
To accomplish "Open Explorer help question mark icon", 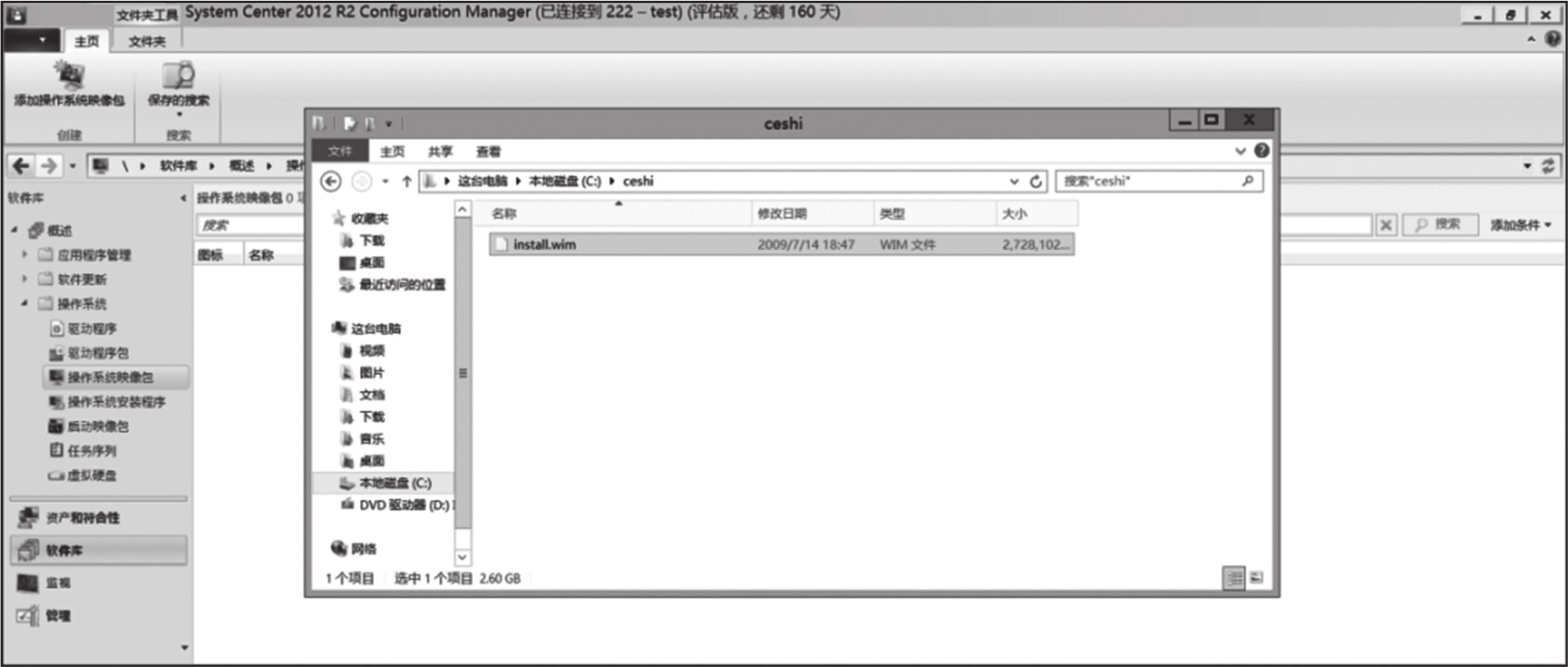I will [1262, 150].
